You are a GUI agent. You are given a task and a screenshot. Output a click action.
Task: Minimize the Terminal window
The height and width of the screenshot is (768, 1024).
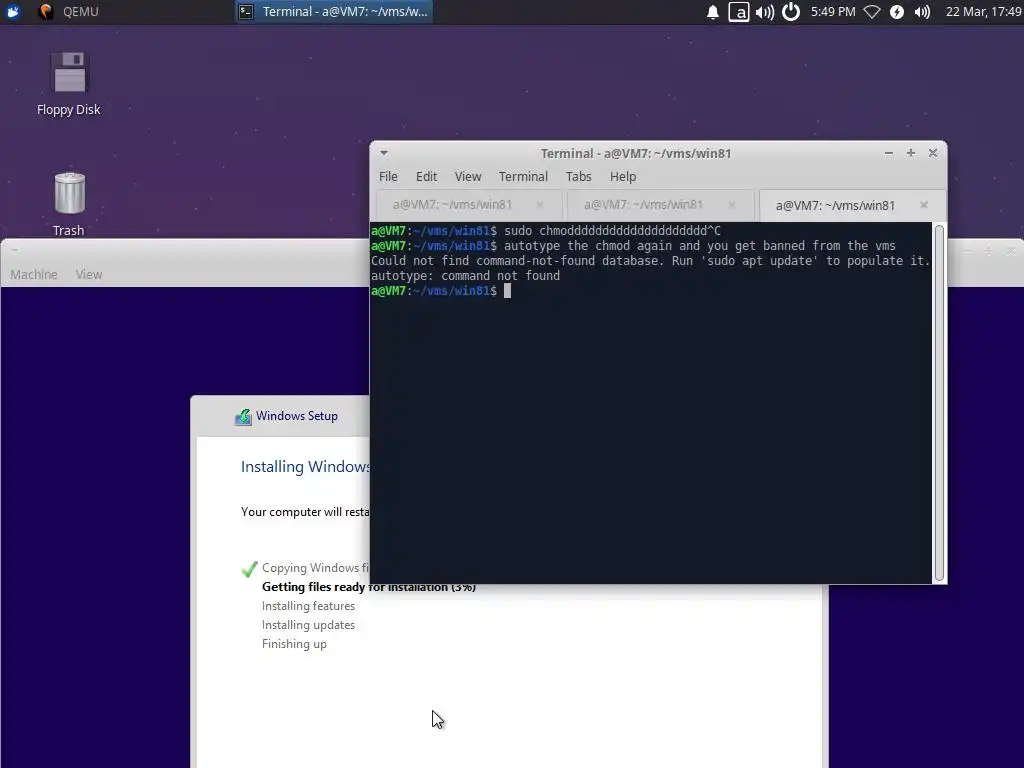(x=889, y=153)
